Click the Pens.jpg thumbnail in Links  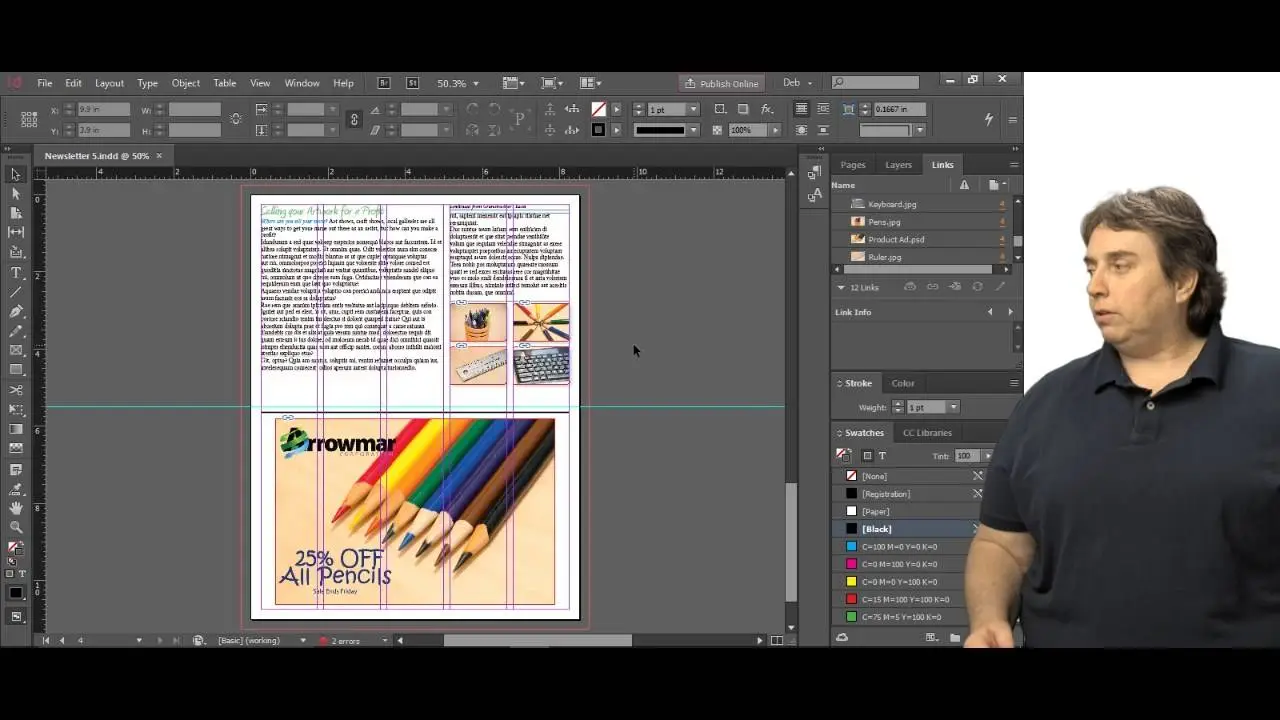click(x=857, y=222)
